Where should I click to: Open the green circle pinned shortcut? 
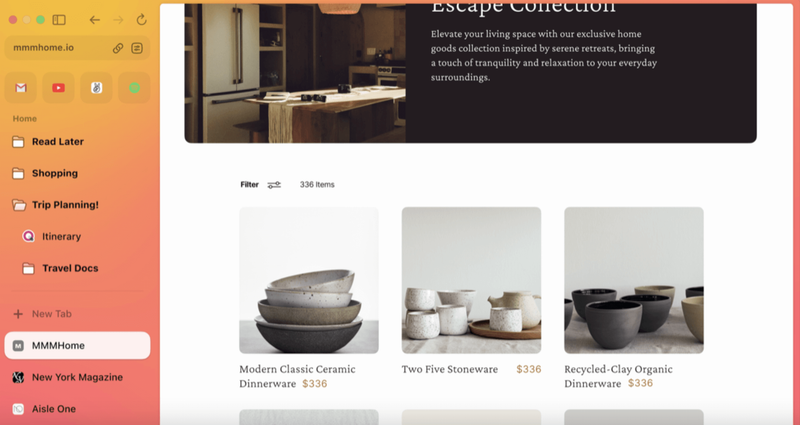coord(134,88)
